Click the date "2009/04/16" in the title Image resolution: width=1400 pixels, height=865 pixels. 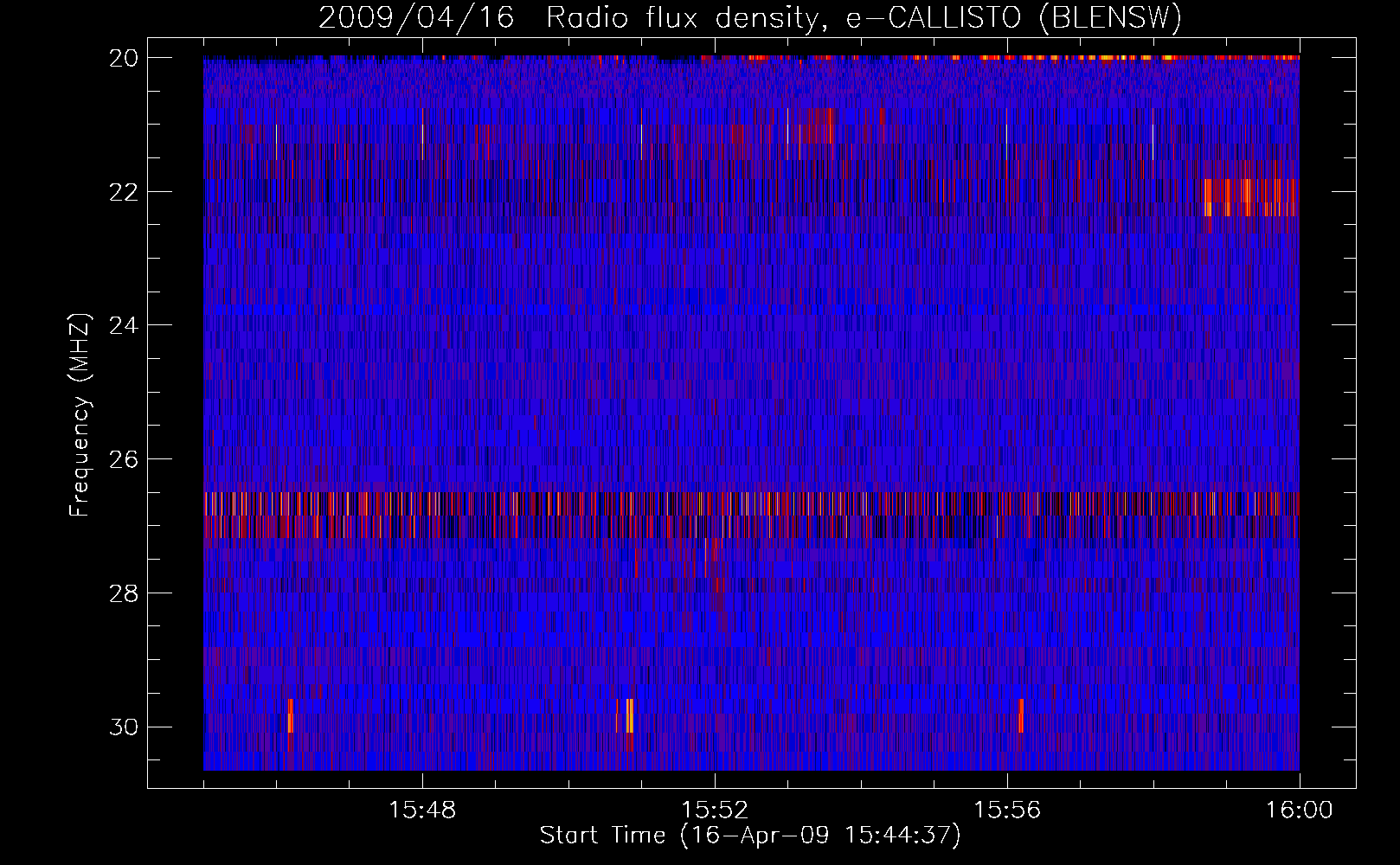[x=416, y=17]
